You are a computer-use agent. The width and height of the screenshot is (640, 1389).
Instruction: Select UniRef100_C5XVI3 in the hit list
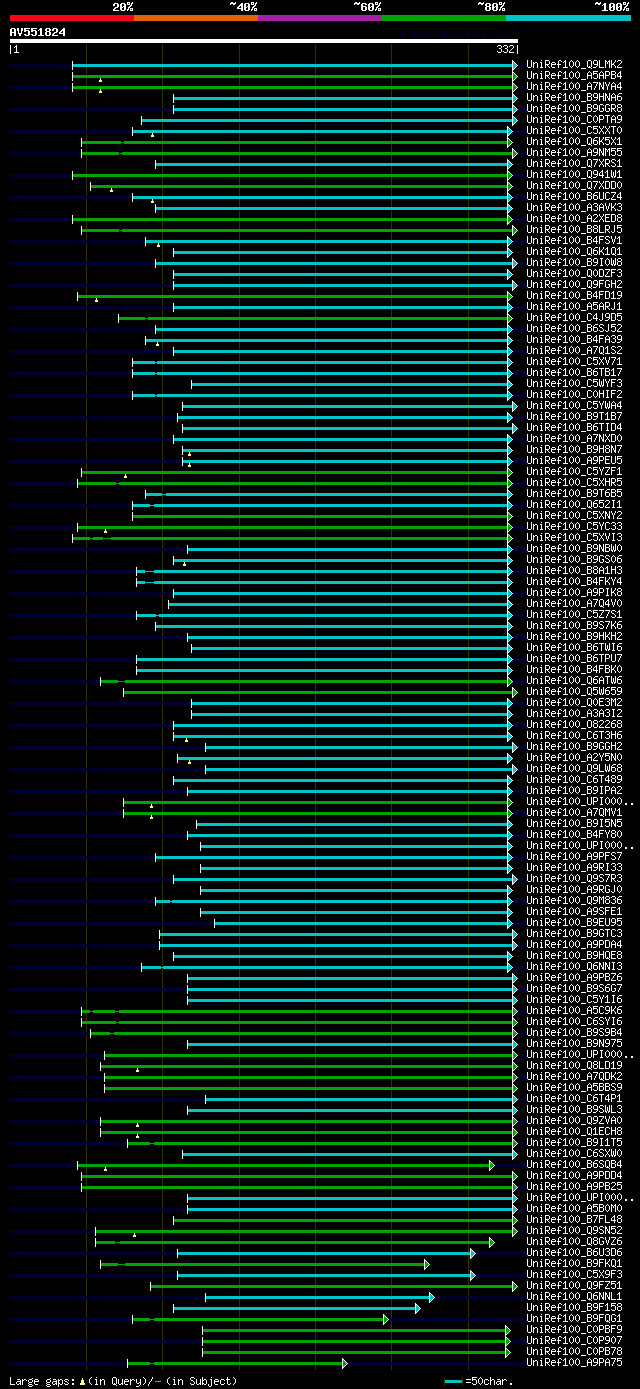(574, 537)
